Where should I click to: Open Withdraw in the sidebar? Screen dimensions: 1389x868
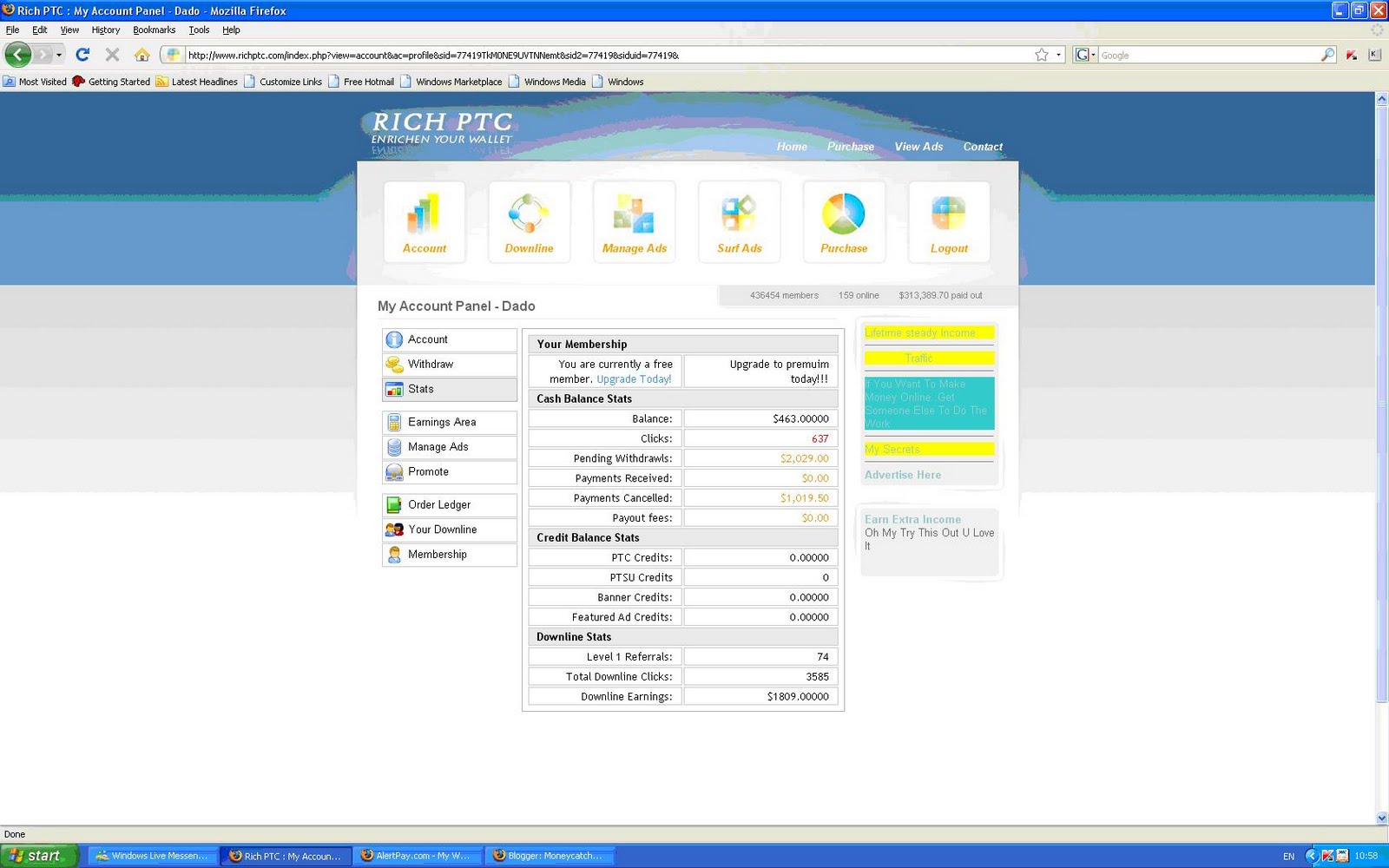click(x=450, y=365)
